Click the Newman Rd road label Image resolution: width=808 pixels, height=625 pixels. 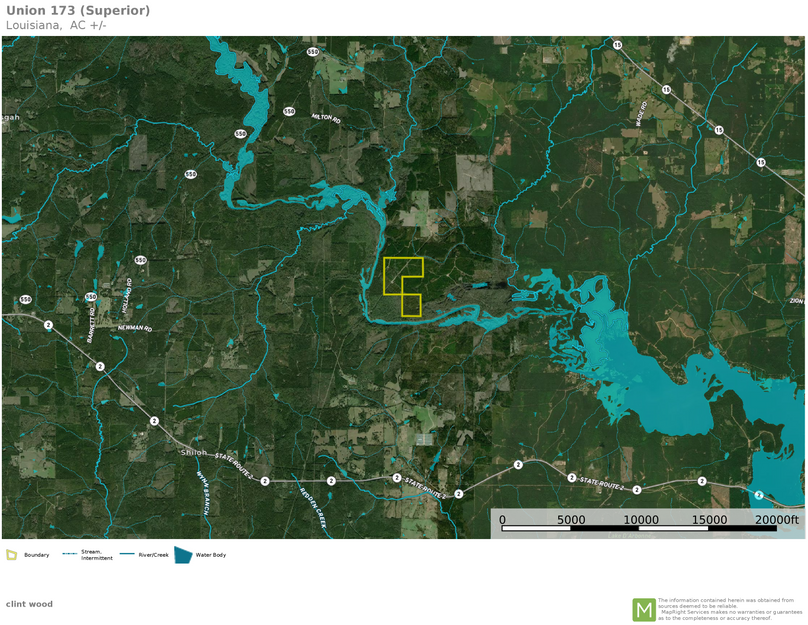[x=134, y=328]
